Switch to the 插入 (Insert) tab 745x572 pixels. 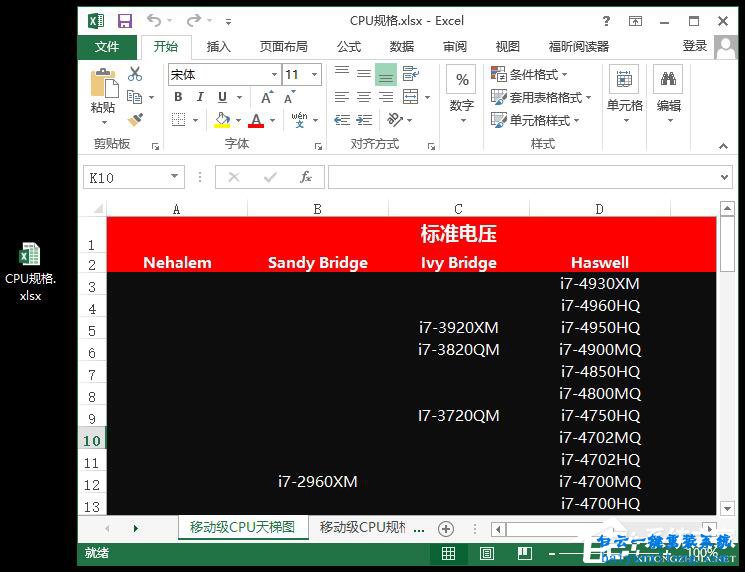219,47
